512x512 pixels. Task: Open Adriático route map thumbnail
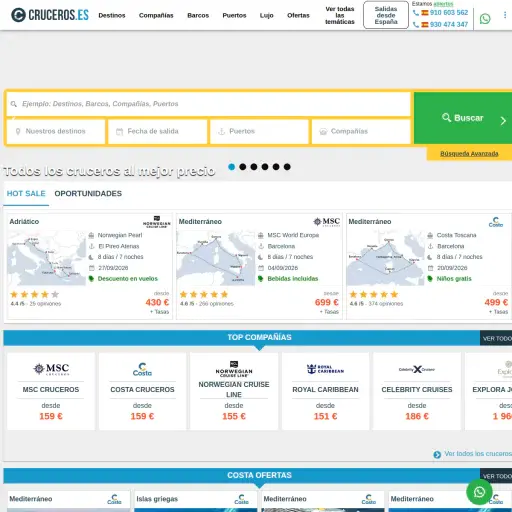click(47, 258)
